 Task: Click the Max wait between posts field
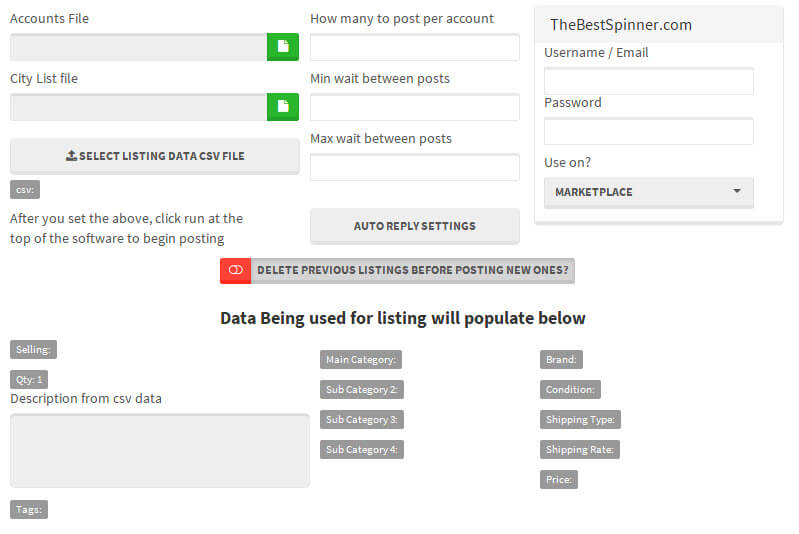click(414, 167)
